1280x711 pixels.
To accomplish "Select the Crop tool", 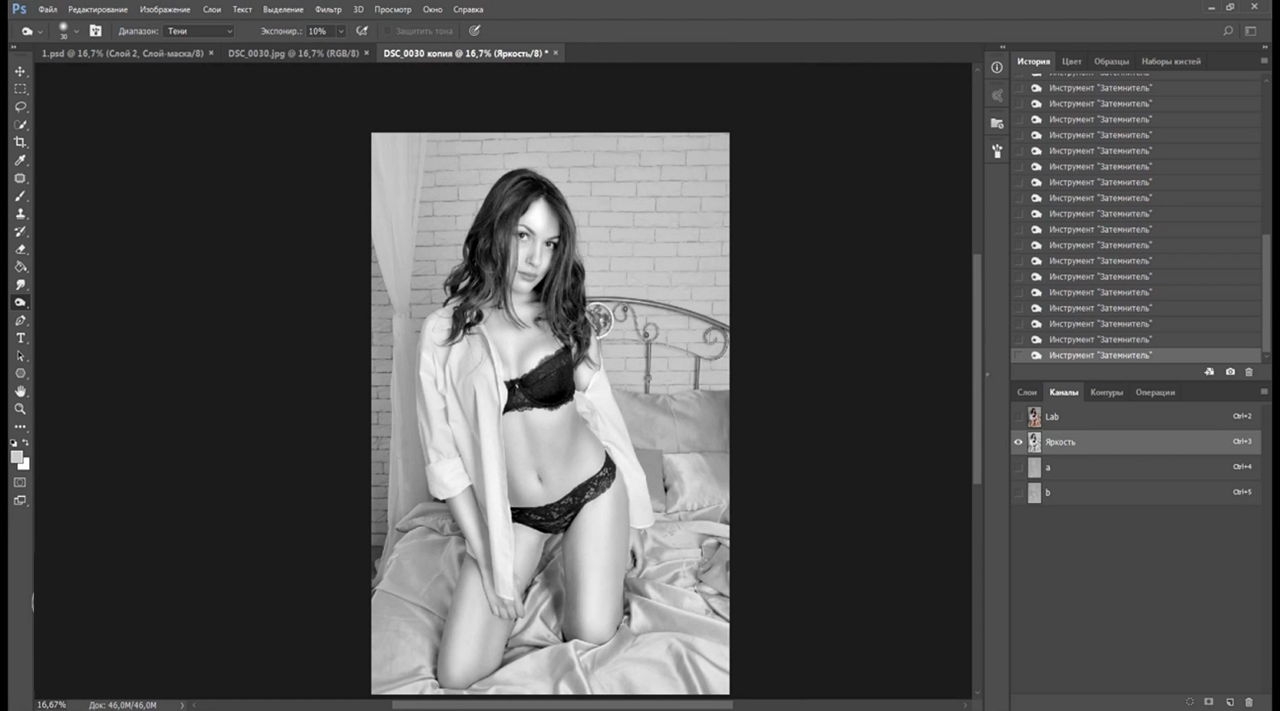I will coord(20,142).
